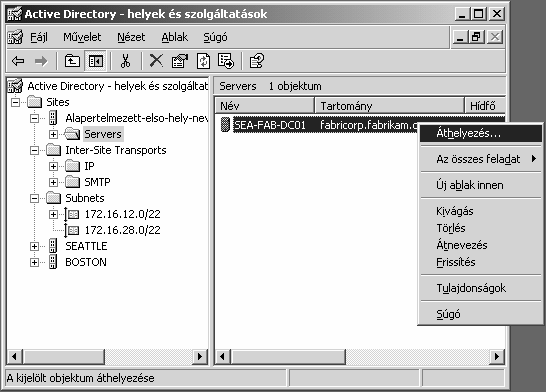Image resolution: width=546 pixels, height=392 pixels.
Task: Click left arrow of tree pane scrollbar
Action: [15, 356]
